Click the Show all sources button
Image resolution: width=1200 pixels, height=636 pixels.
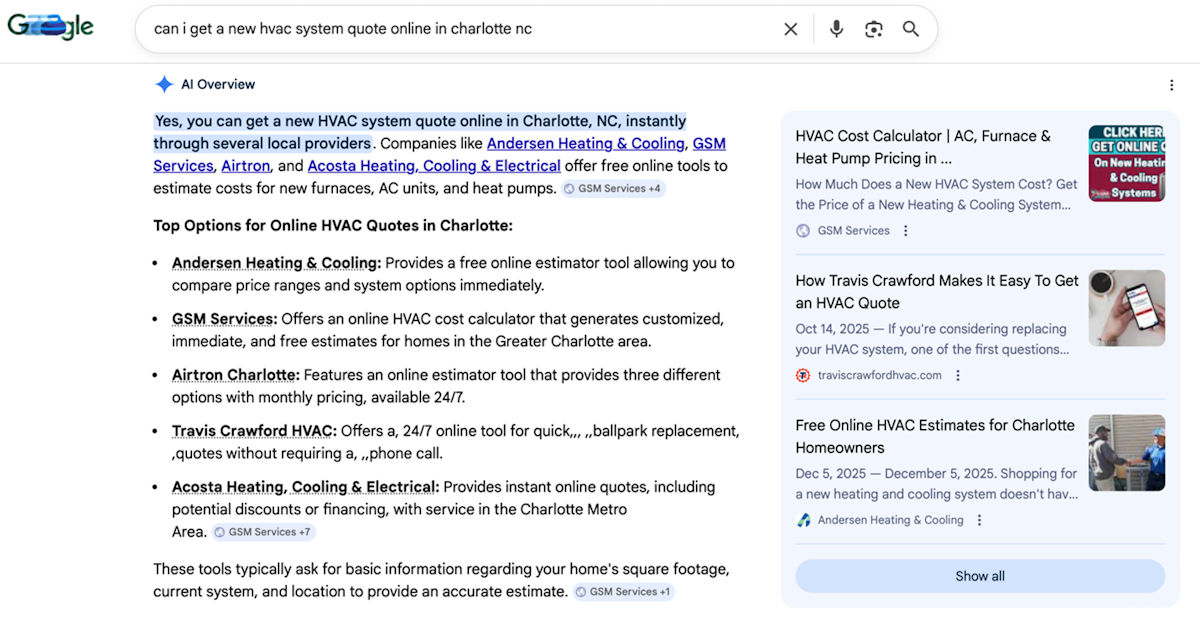tap(980, 576)
